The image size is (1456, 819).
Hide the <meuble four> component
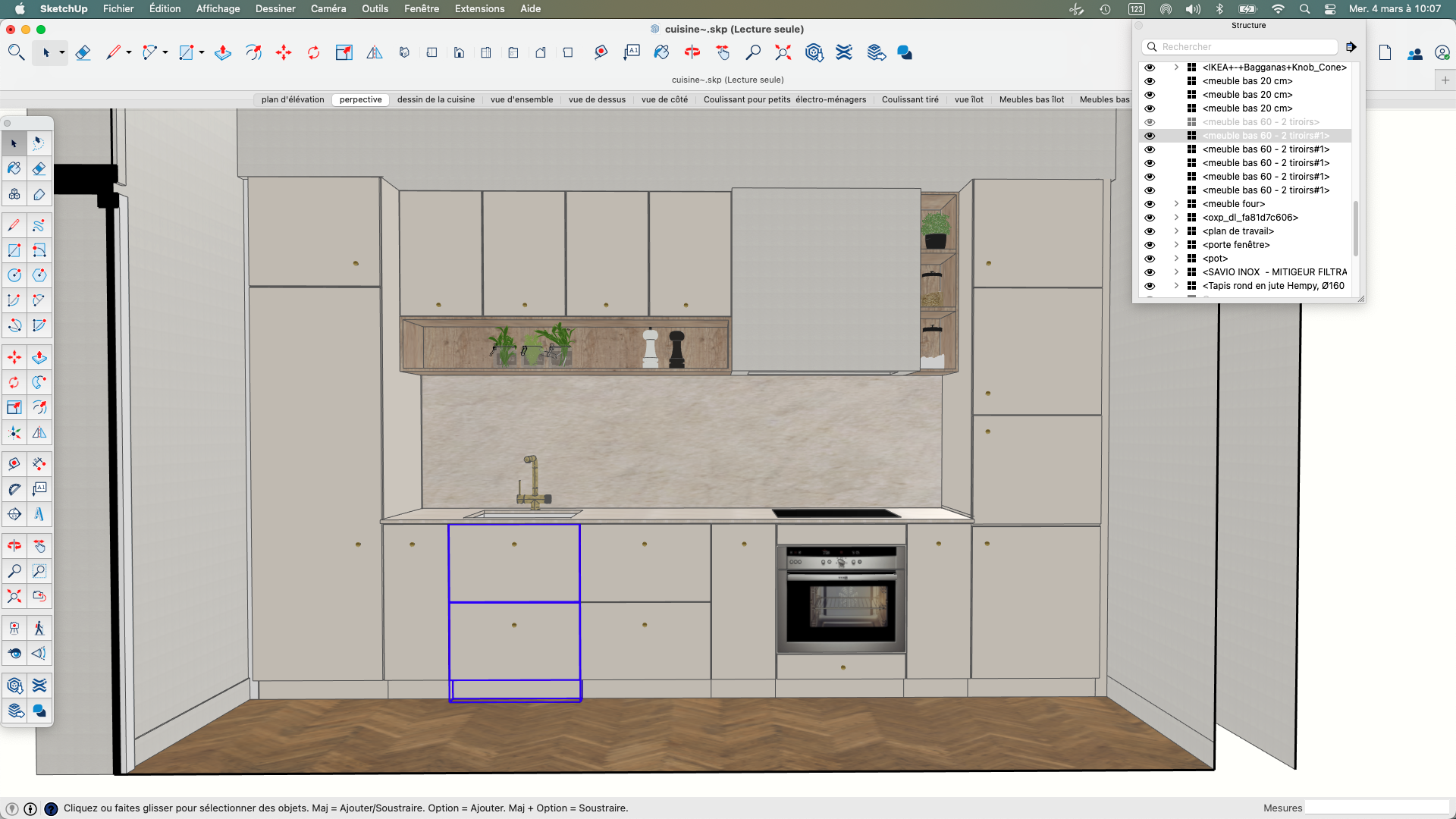pyautogui.click(x=1150, y=203)
